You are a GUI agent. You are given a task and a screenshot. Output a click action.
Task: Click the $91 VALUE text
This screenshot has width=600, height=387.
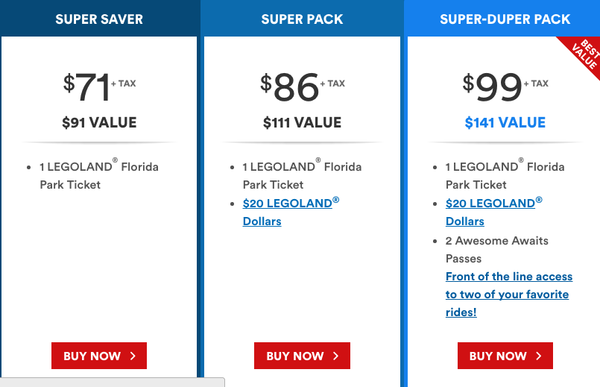click(x=99, y=122)
